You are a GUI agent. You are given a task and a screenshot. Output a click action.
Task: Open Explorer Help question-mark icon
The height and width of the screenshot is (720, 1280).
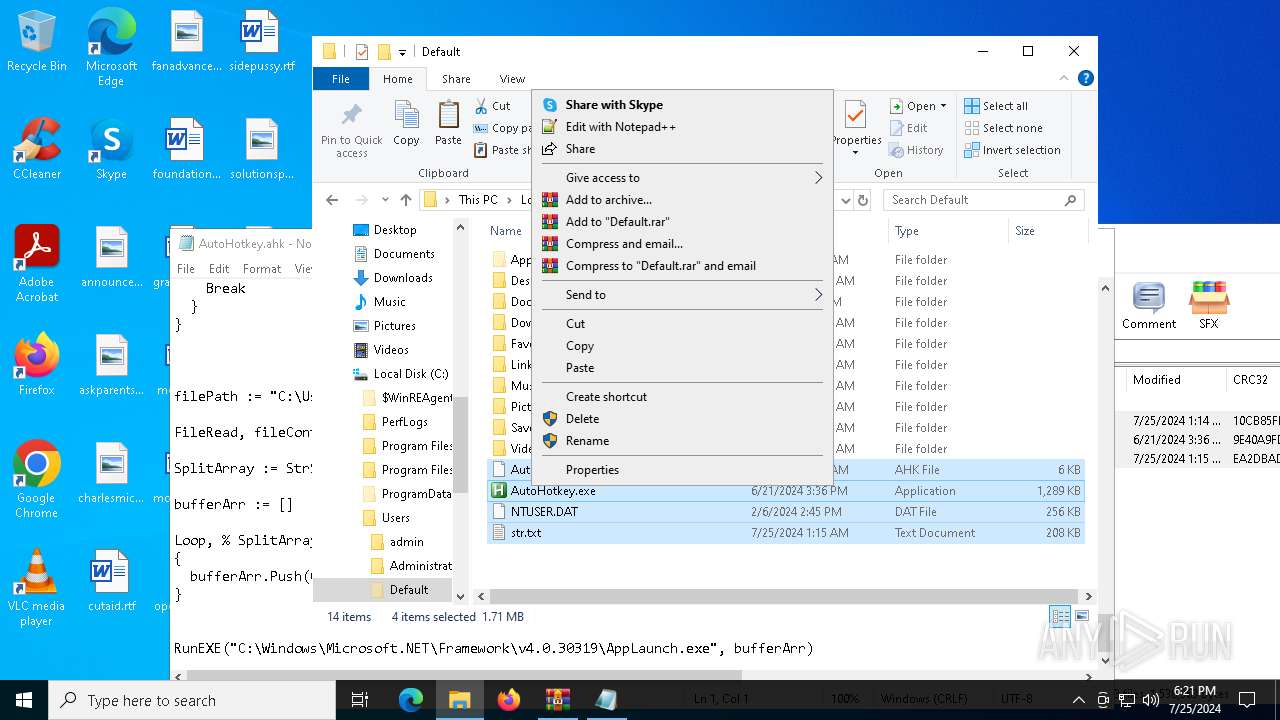(x=1085, y=78)
